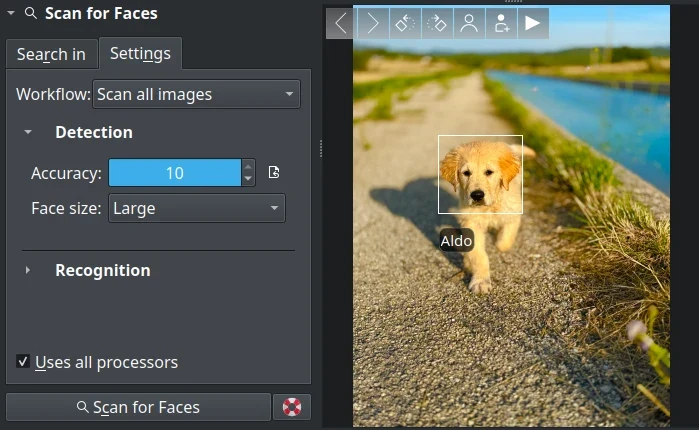The width and height of the screenshot is (699, 430).
Task: Select the face region on the puppy
Action: (480, 175)
